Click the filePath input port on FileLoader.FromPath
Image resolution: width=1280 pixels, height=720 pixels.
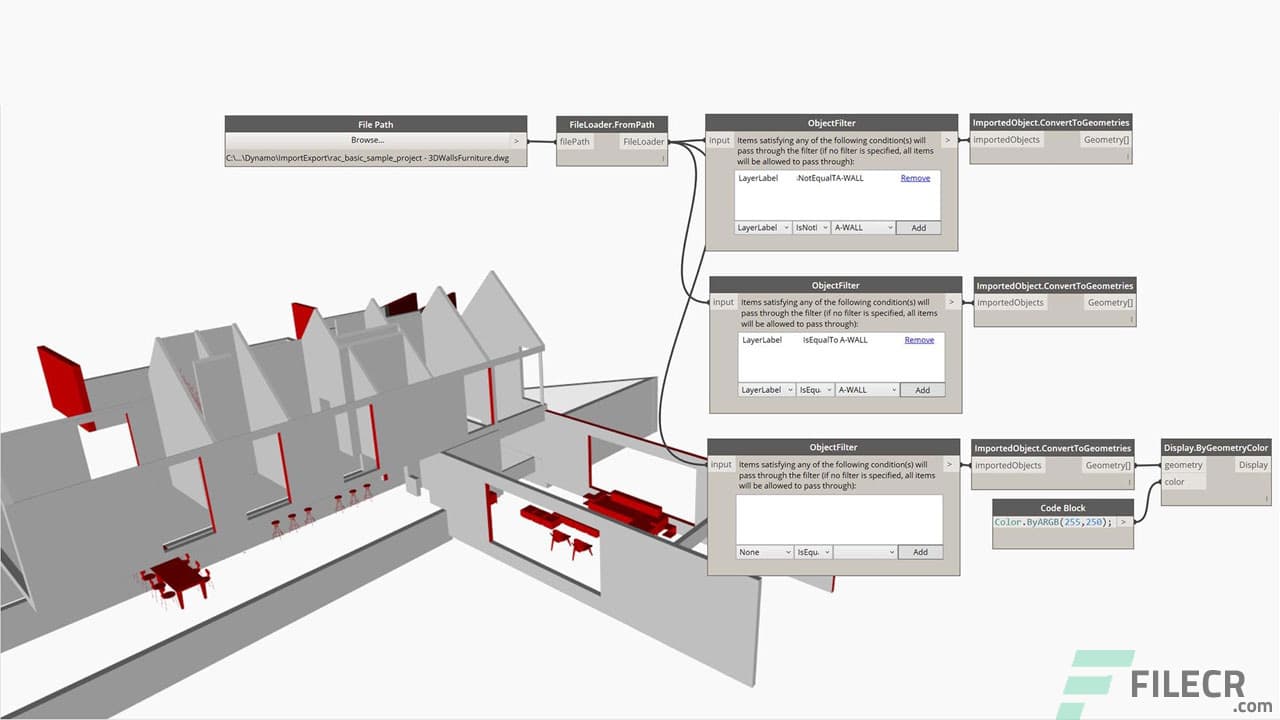point(575,142)
